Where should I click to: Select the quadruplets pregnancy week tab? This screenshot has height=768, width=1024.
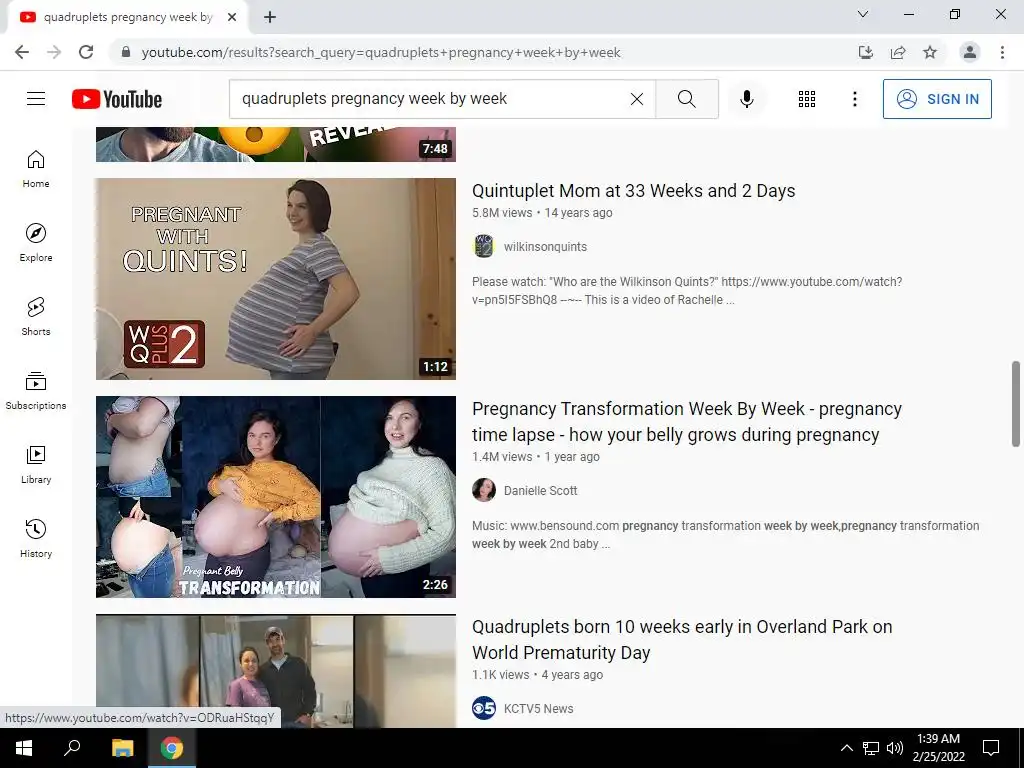click(x=128, y=18)
